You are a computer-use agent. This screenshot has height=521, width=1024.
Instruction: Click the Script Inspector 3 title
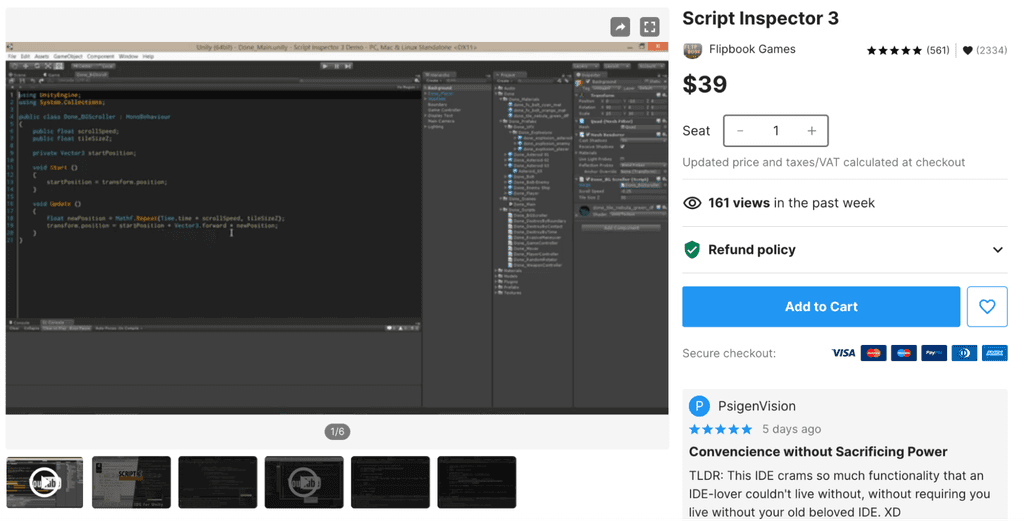click(x=760, y=18)
